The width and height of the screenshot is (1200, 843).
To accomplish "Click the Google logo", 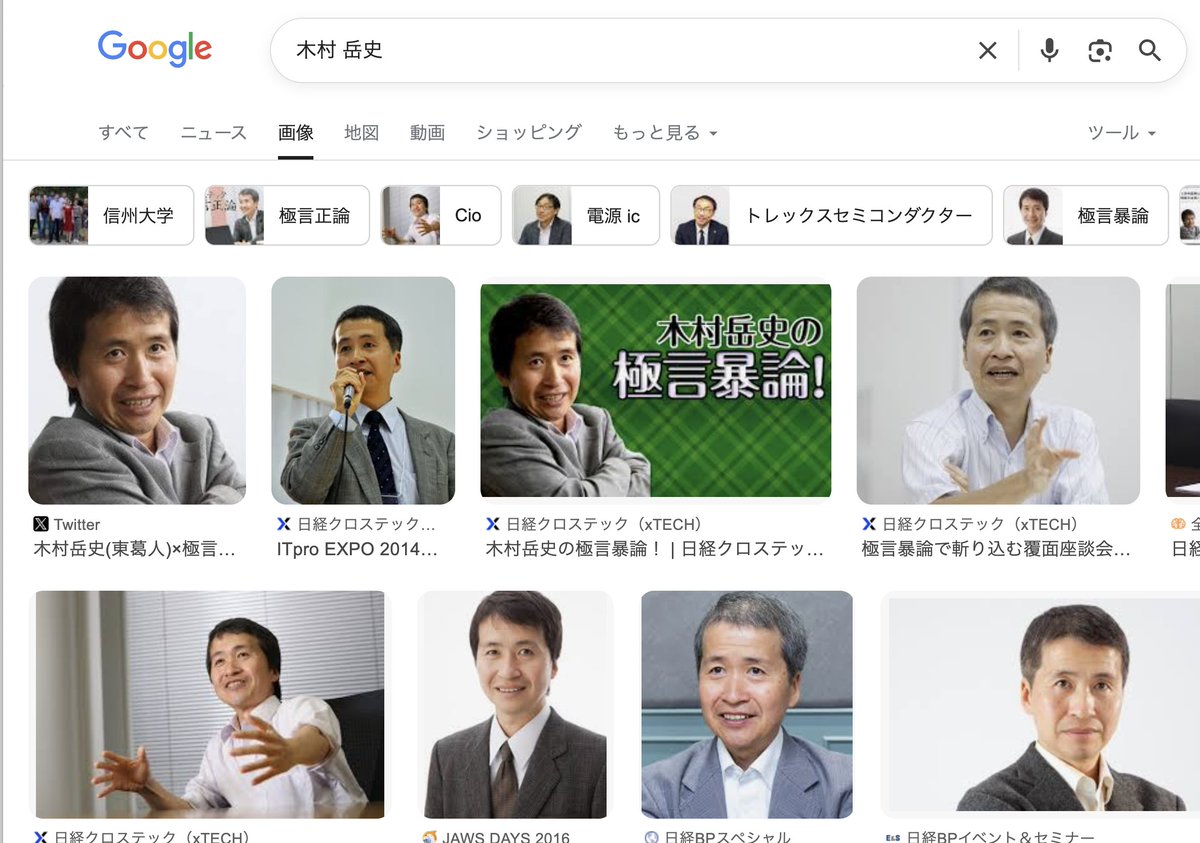I will (154, 47).
